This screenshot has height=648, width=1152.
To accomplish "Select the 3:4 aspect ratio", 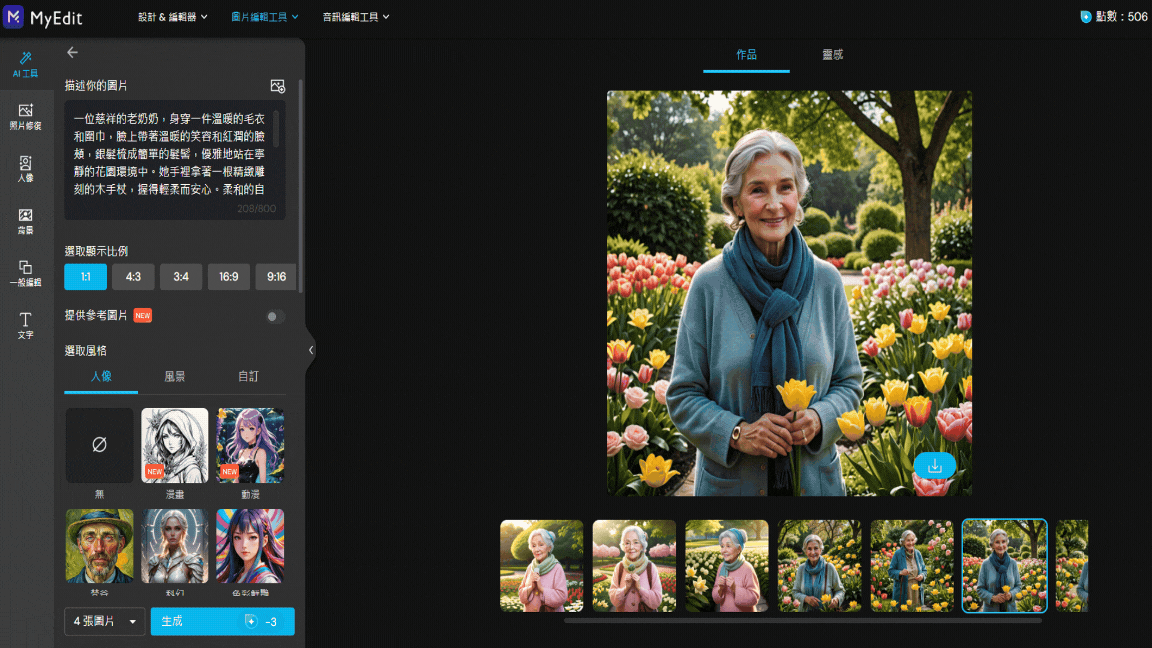I will (181, 277).
